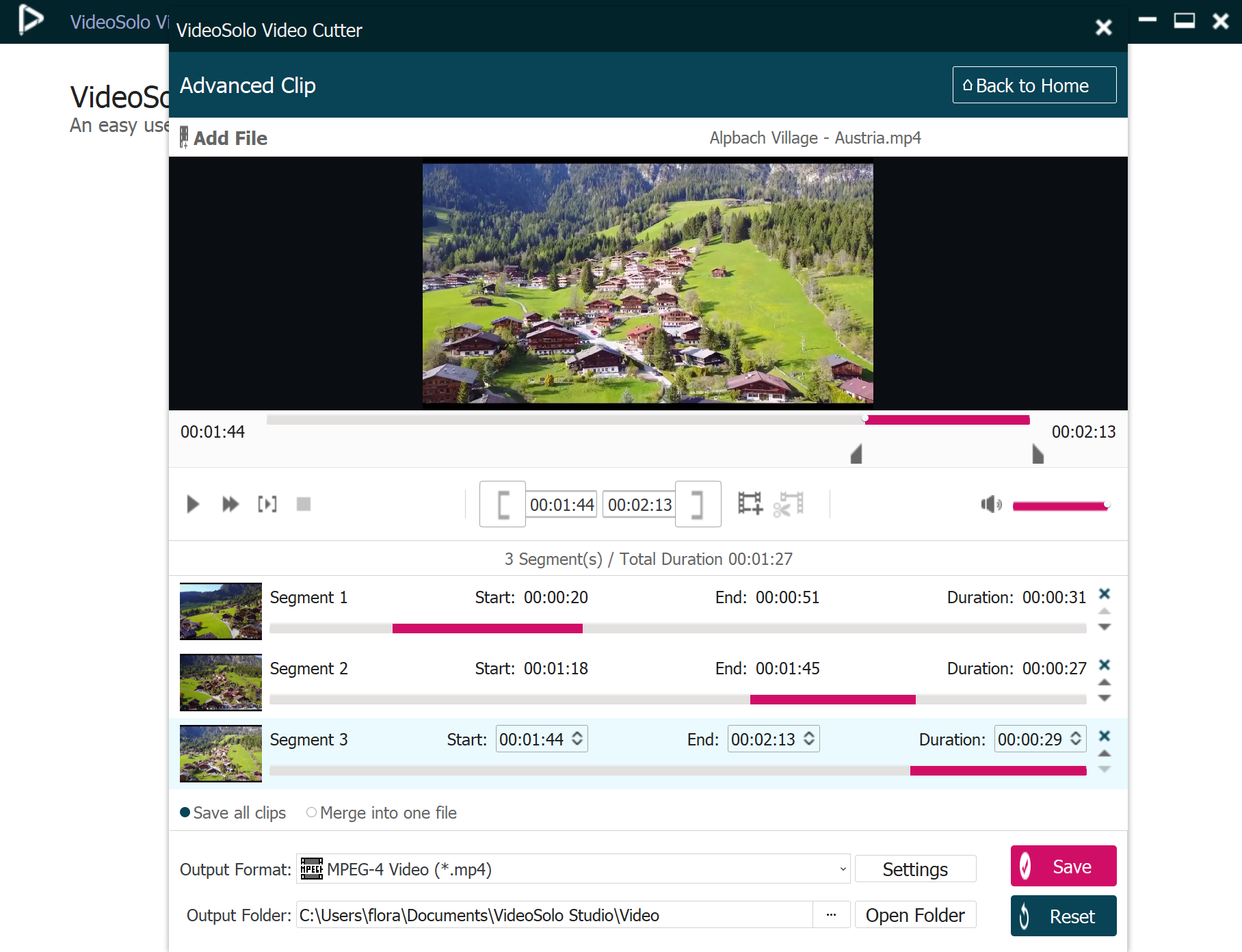Enable Merge into one file
The width and height of the screenshot is (1242, 952).
click(x=312, y=812)
